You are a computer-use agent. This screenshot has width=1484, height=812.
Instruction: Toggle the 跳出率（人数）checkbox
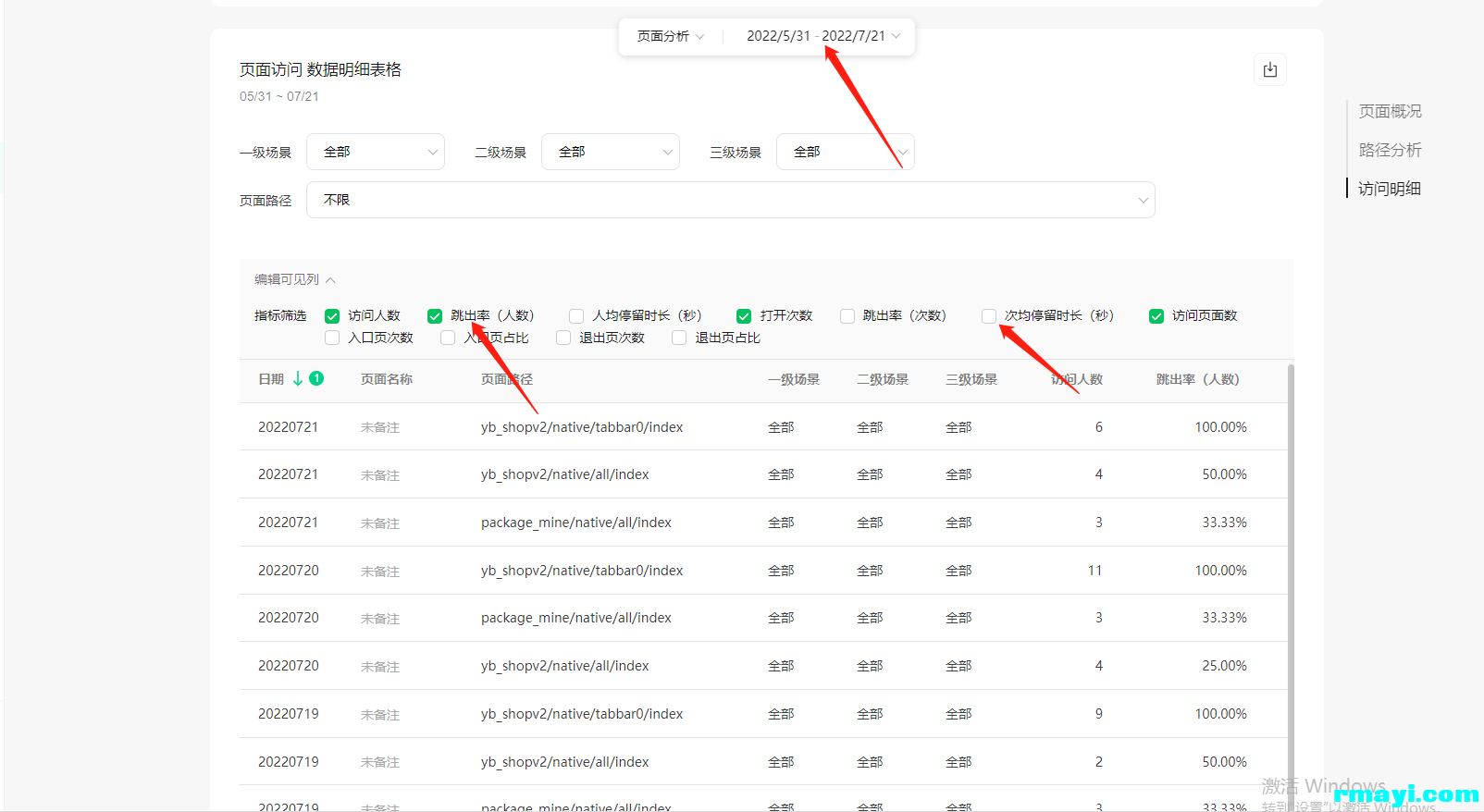coord(435,316)
